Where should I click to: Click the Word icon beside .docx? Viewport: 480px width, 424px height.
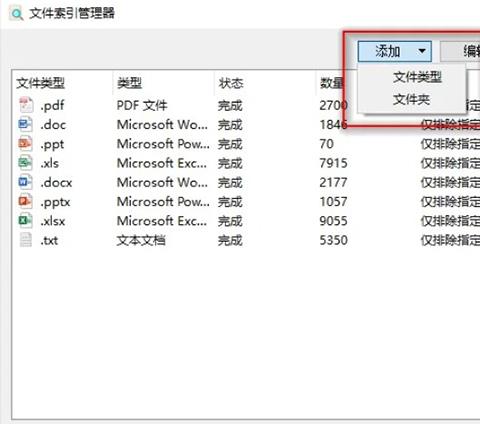point(25,182)
